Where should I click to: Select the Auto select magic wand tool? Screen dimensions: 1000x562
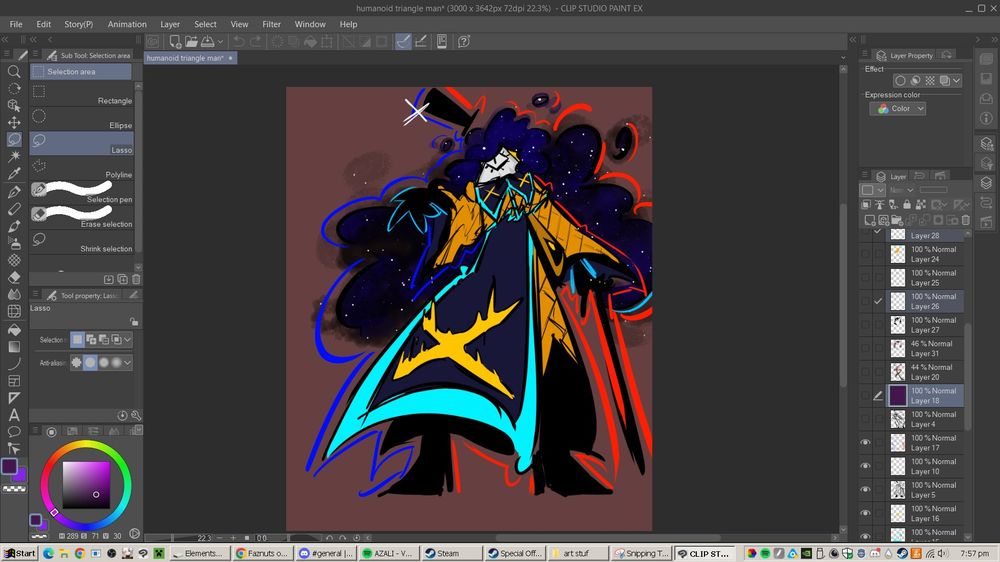pyautogui.click(x=13, y=156)
